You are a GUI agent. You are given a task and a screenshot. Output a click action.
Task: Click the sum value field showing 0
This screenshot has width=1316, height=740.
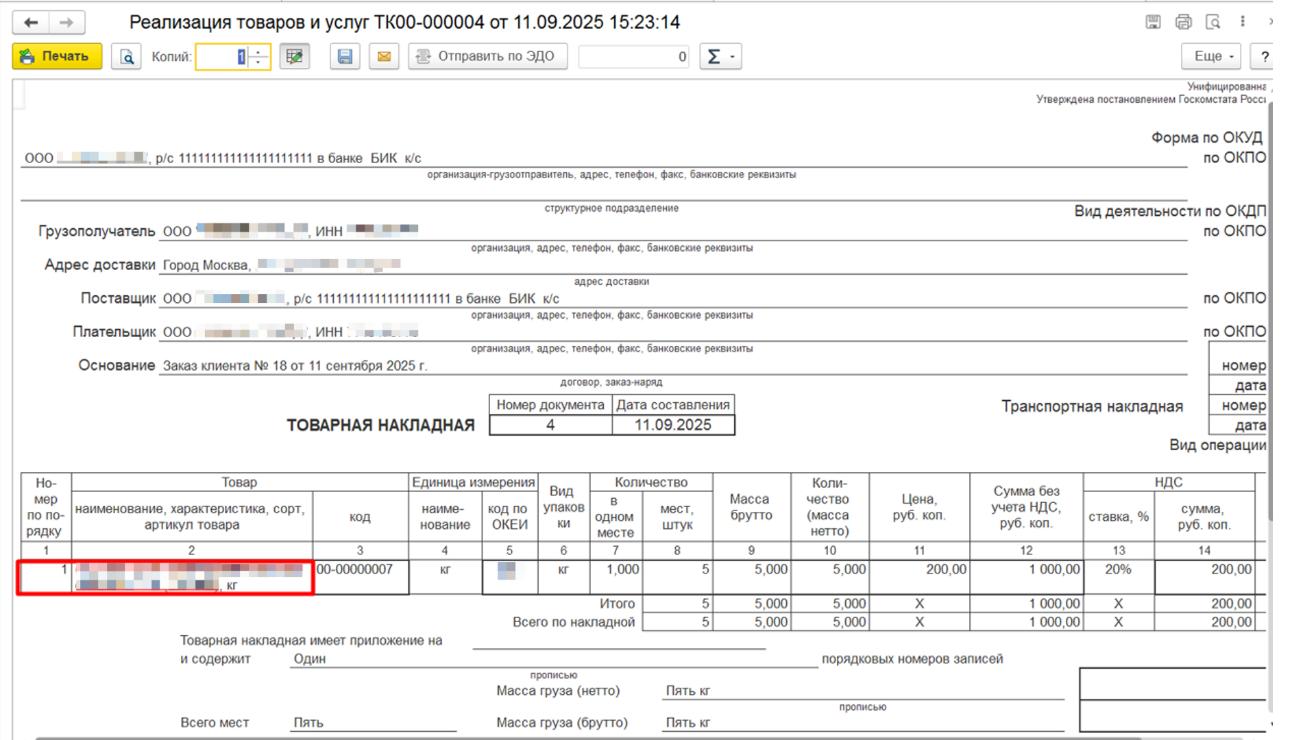click(x=634, y=57)
